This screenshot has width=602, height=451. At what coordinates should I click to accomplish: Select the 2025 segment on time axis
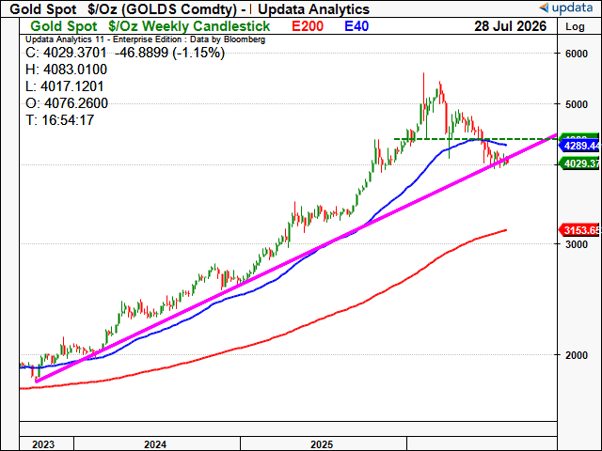[x=322, y=444]
